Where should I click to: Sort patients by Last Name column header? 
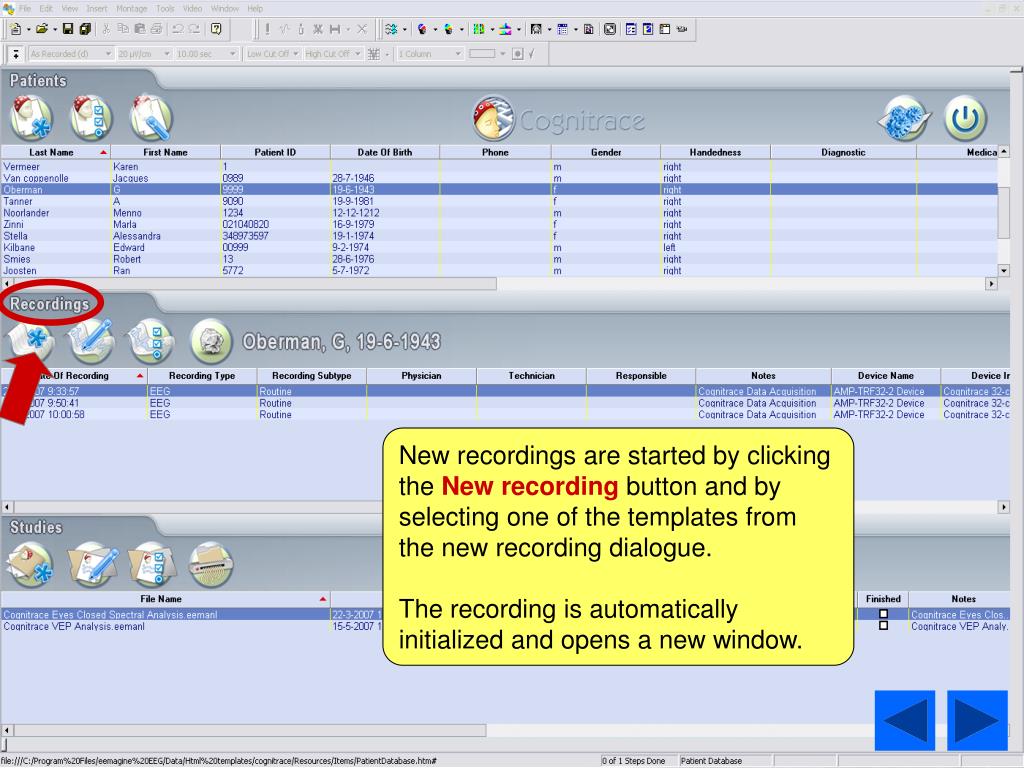(56, 152)
